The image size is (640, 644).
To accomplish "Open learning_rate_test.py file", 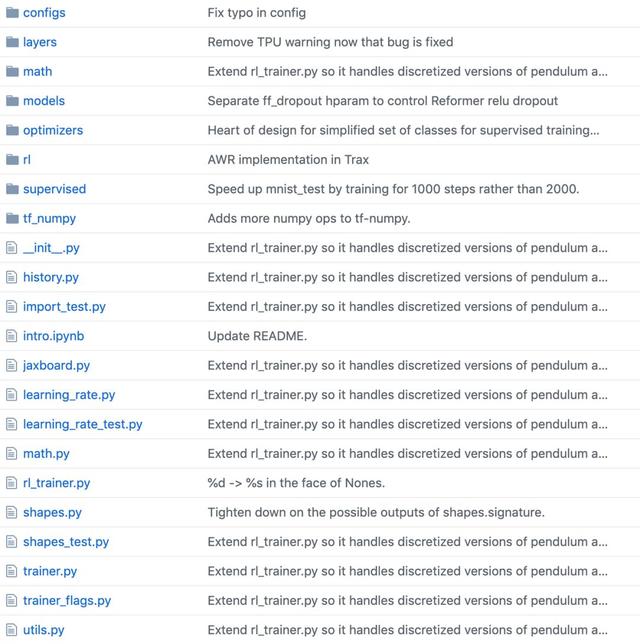I will tap(82, 425).
